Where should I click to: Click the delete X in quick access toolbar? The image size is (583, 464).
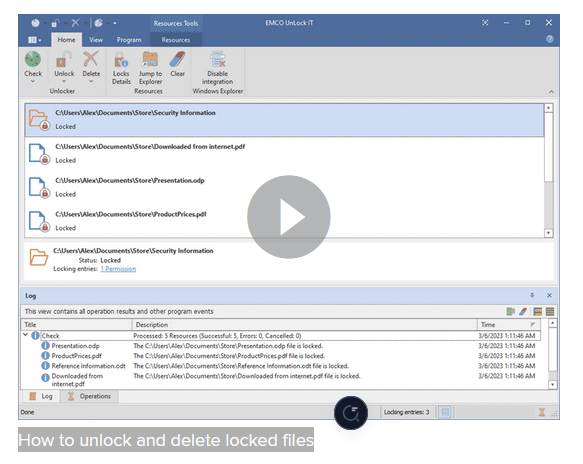point(75,23)
